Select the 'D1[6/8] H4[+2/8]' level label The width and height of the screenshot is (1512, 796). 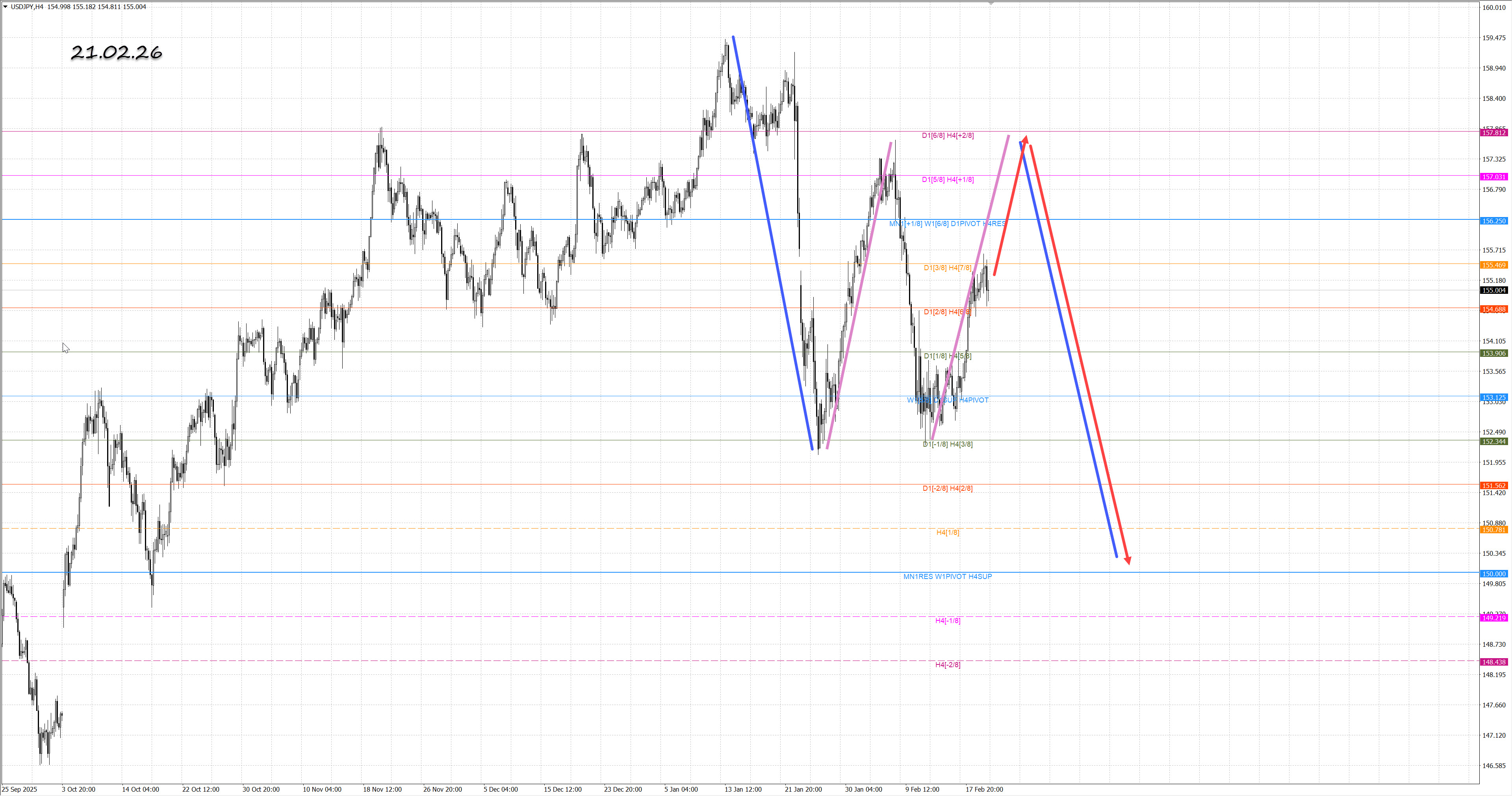pos(947,135)
